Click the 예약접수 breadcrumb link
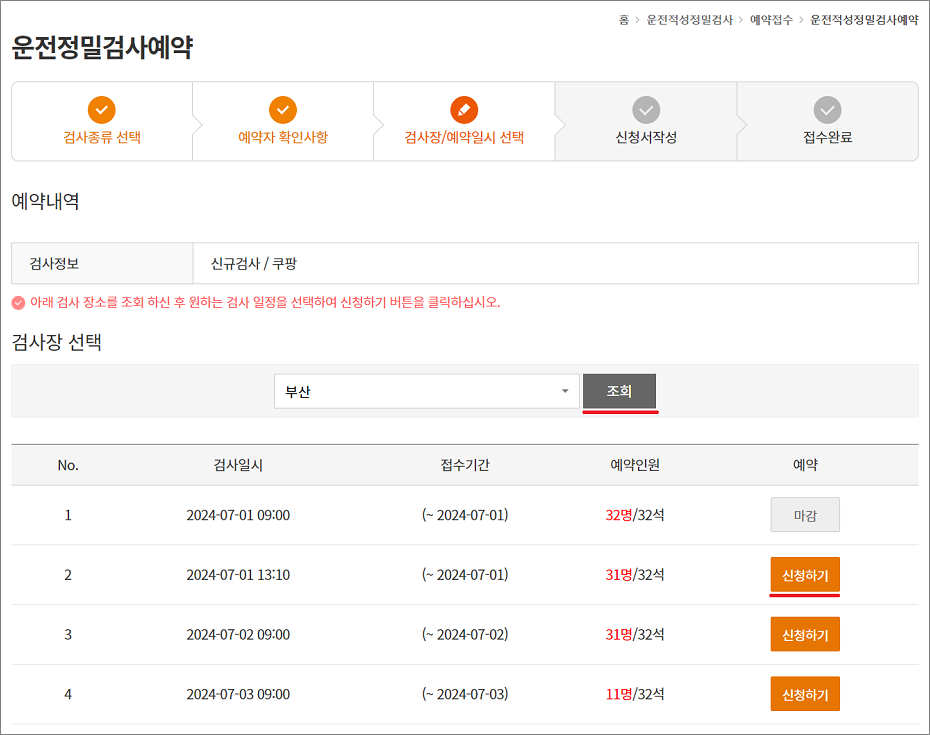 771,20
